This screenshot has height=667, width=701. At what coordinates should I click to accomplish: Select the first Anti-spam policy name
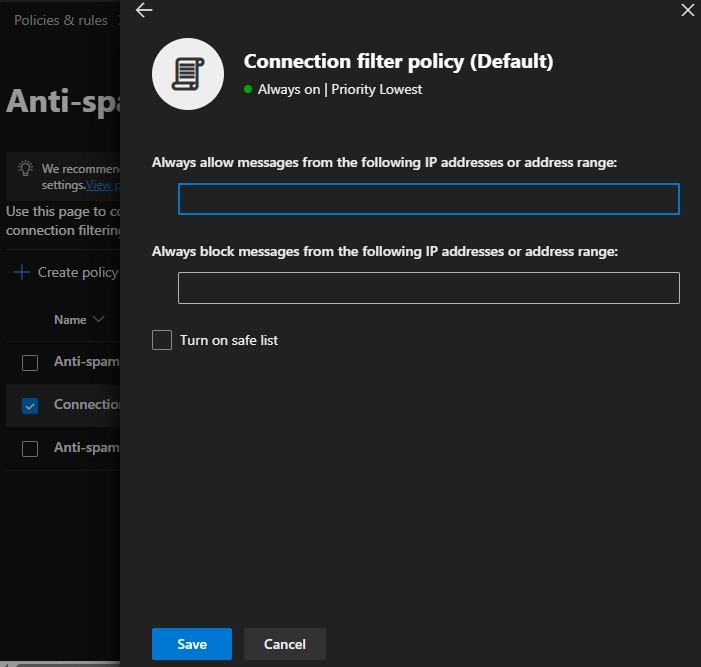(x=87, y=361)
